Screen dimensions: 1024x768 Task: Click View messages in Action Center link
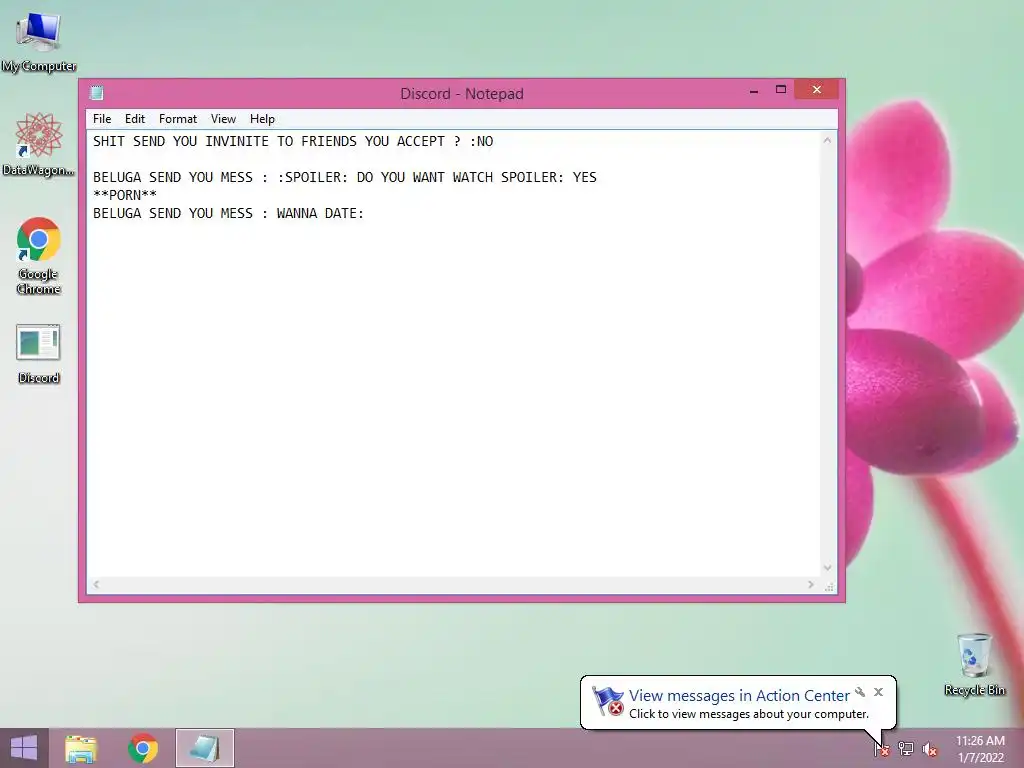click(739, 696)
